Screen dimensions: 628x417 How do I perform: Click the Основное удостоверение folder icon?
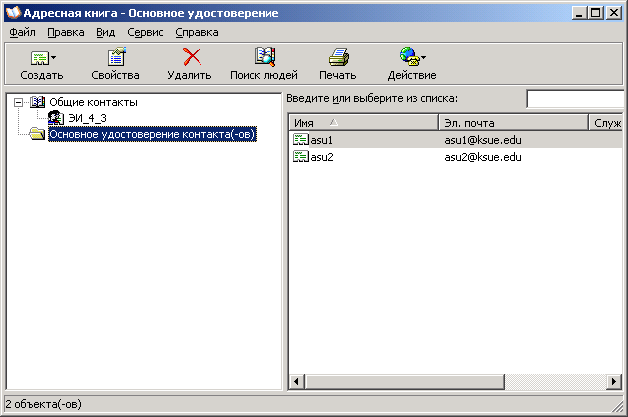[x=37, y=133]
